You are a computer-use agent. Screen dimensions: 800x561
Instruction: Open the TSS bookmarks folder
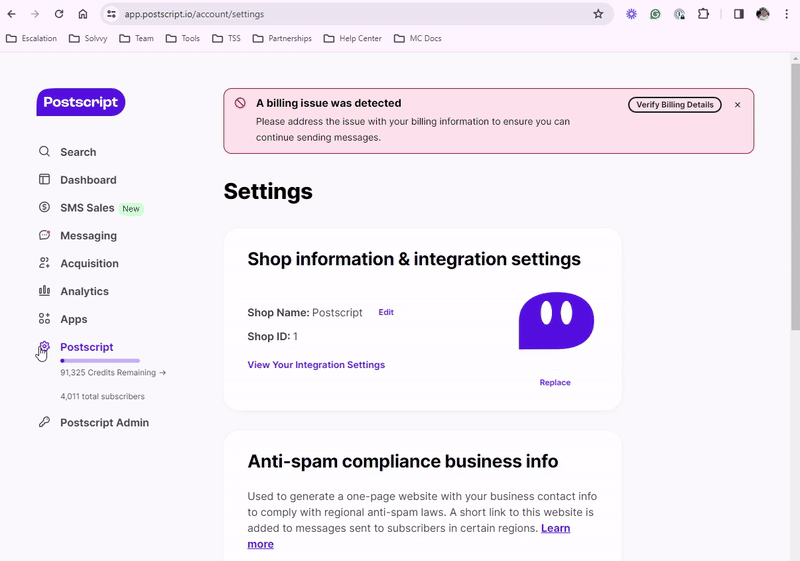227,38
